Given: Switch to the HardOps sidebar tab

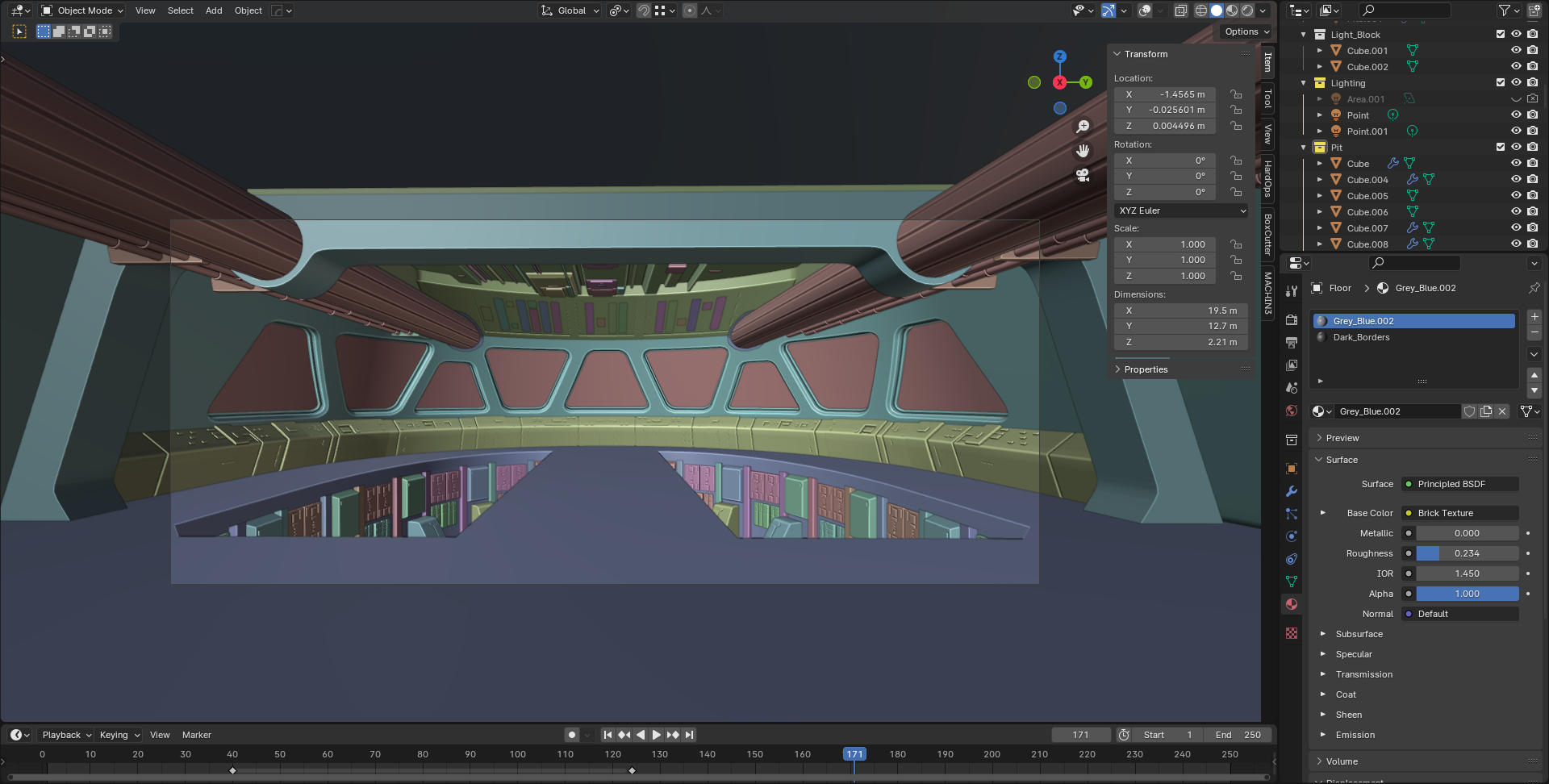Looking at the screenshot, I should point(1267,178).
